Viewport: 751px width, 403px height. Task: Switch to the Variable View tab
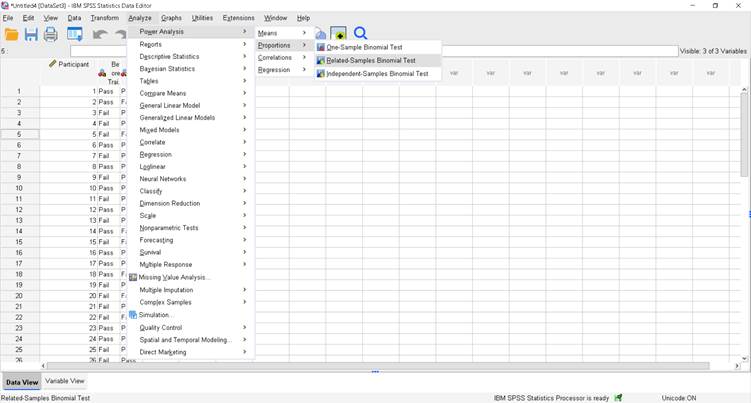click(65, 381)
